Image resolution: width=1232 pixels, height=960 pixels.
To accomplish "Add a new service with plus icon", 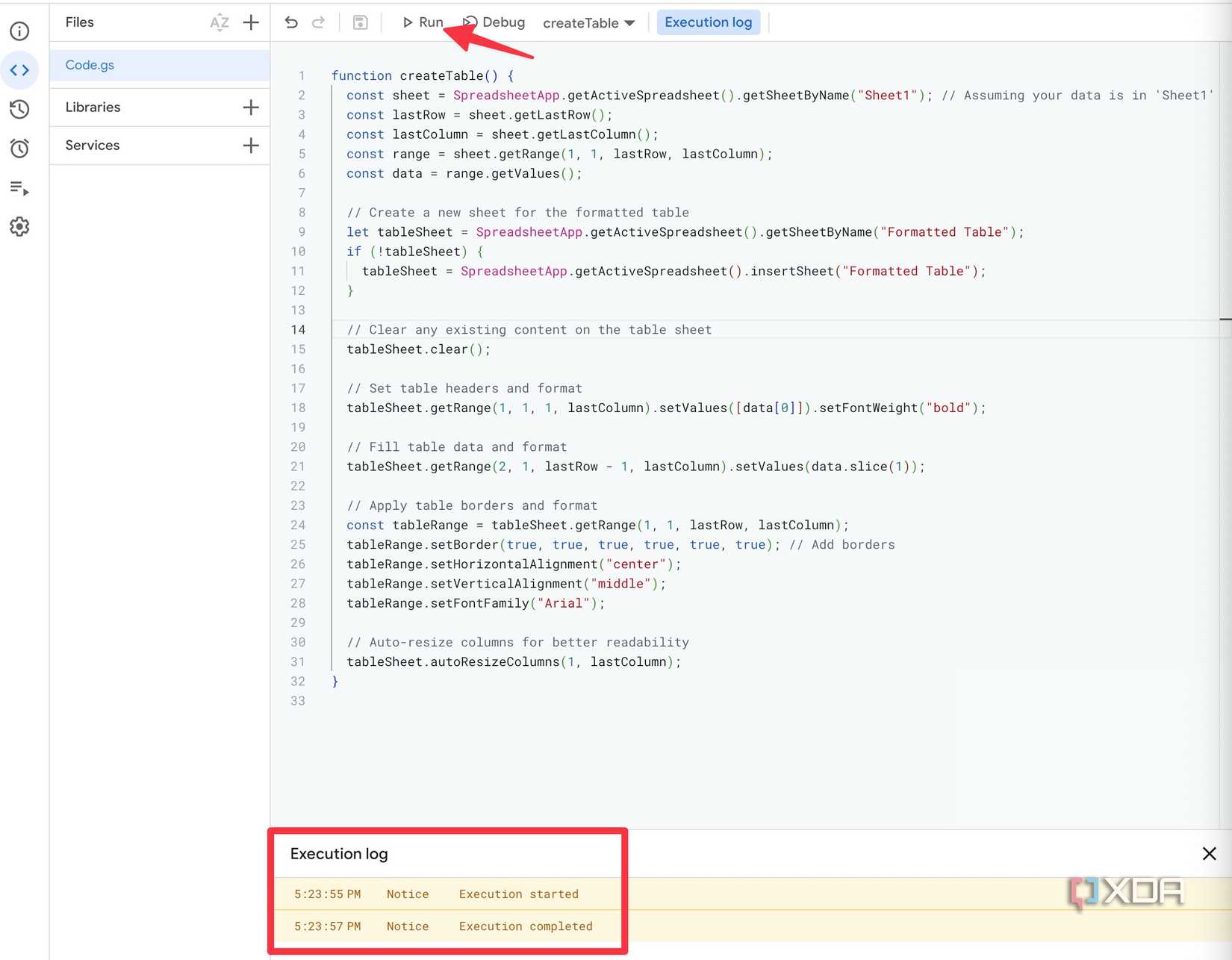I will 251,145.
